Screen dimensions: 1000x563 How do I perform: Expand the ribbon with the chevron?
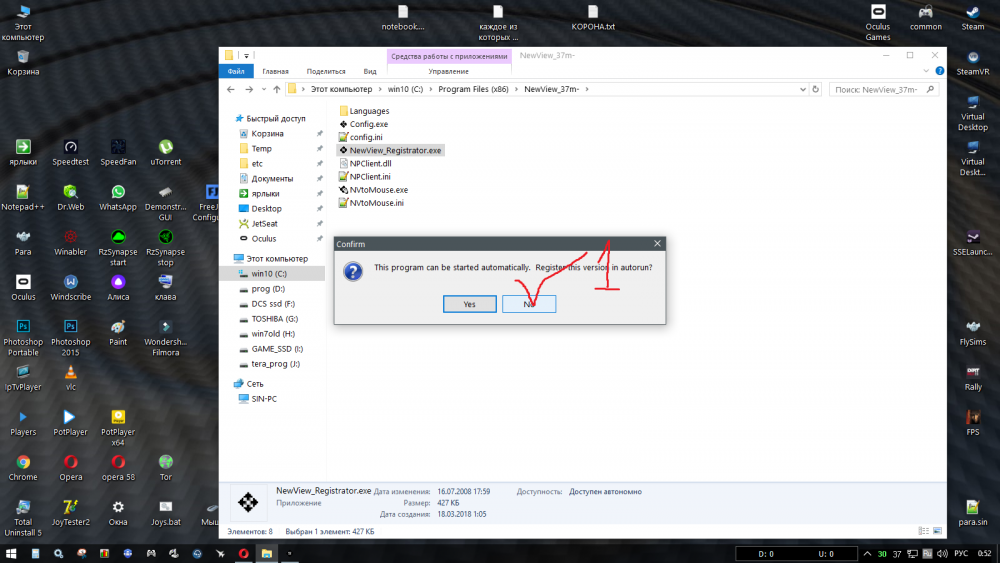coord(926,71)
